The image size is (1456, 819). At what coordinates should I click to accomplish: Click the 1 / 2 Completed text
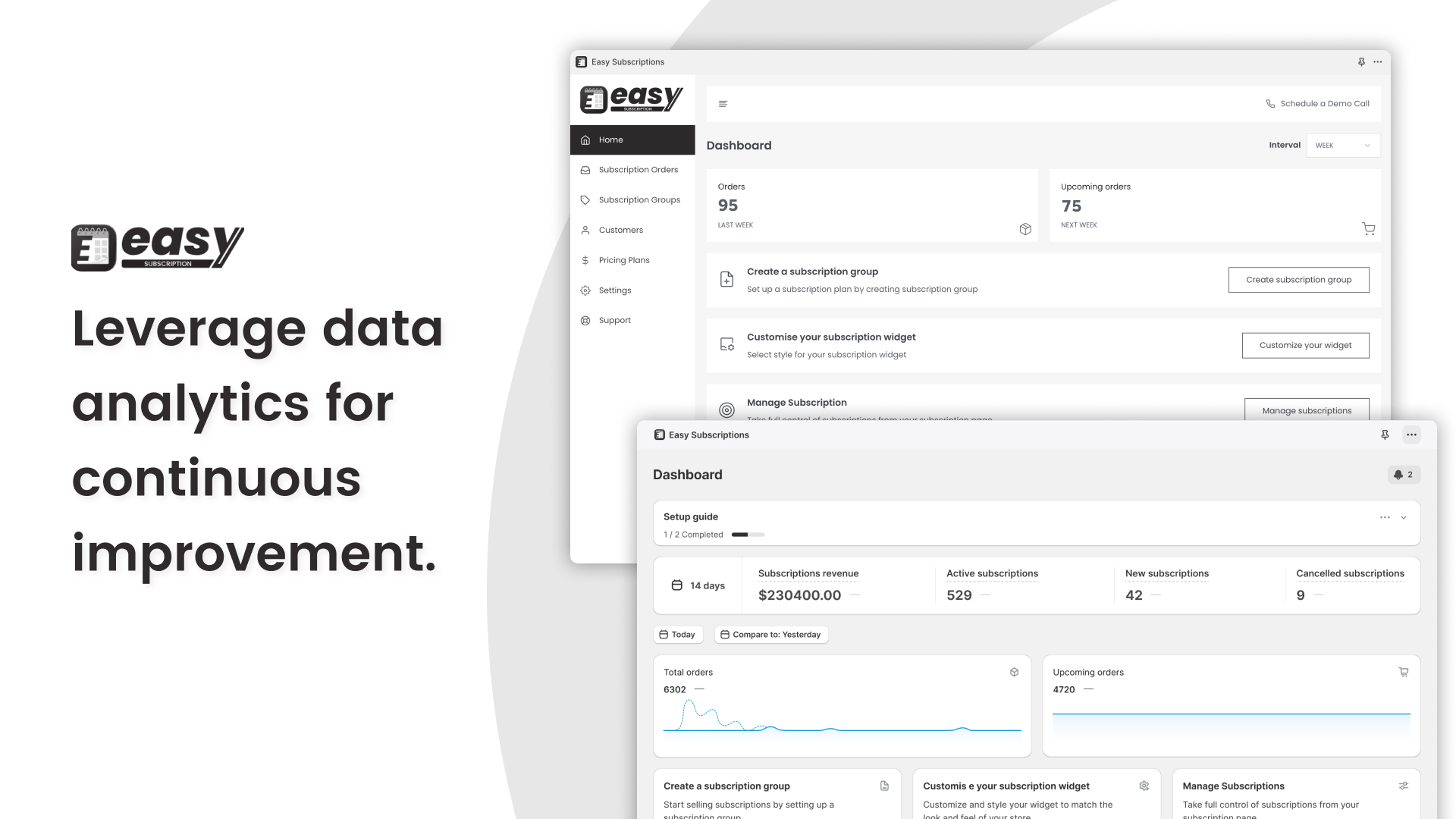point(693,535)
